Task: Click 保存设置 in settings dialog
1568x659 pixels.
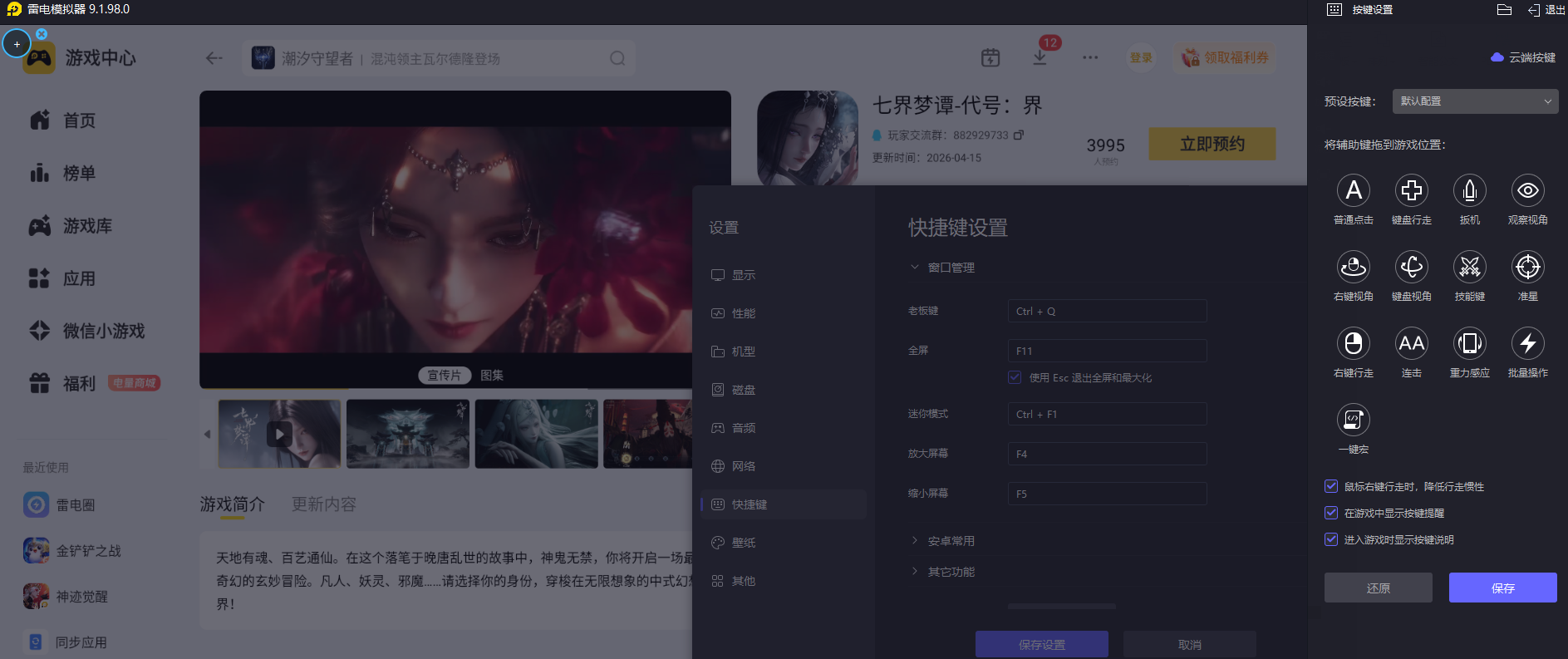Action: click(1041, 644)
